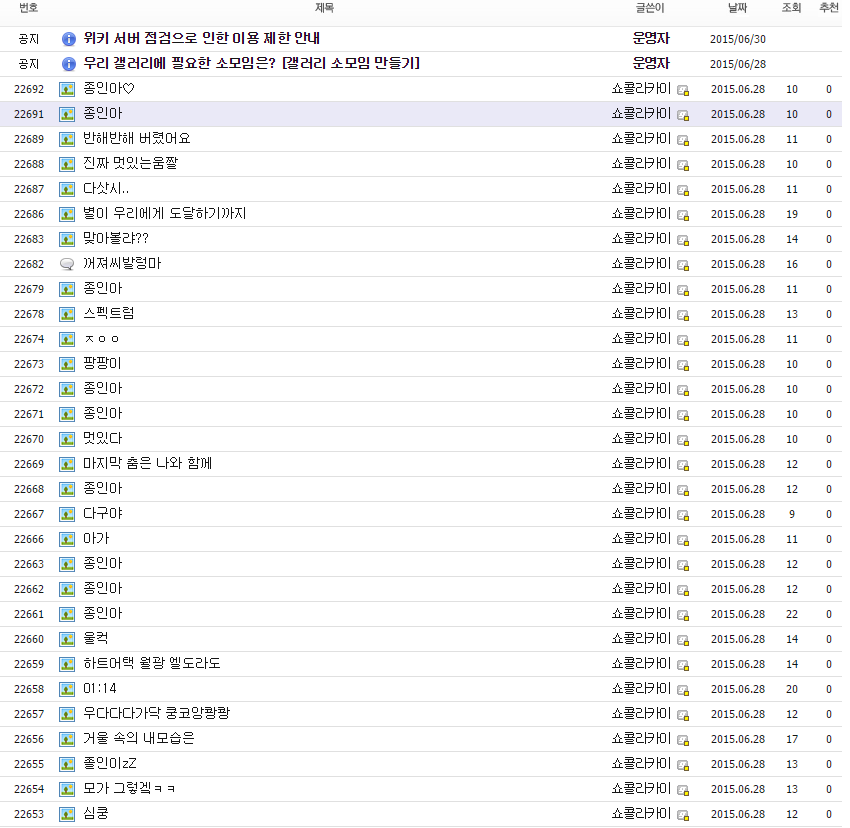Click the image icon of the 01:14 post

67,689
